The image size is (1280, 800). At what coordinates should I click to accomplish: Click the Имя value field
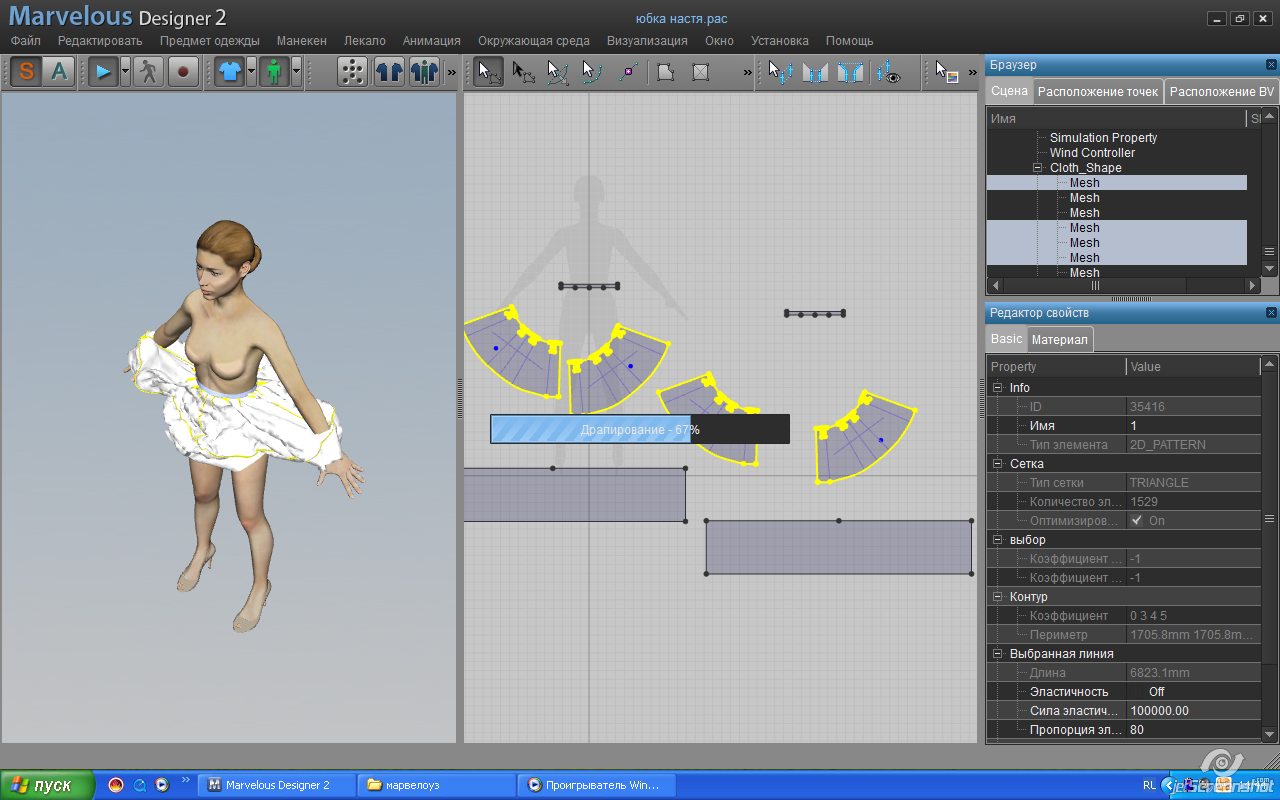pyautogui.click(x=1190, y=426)
